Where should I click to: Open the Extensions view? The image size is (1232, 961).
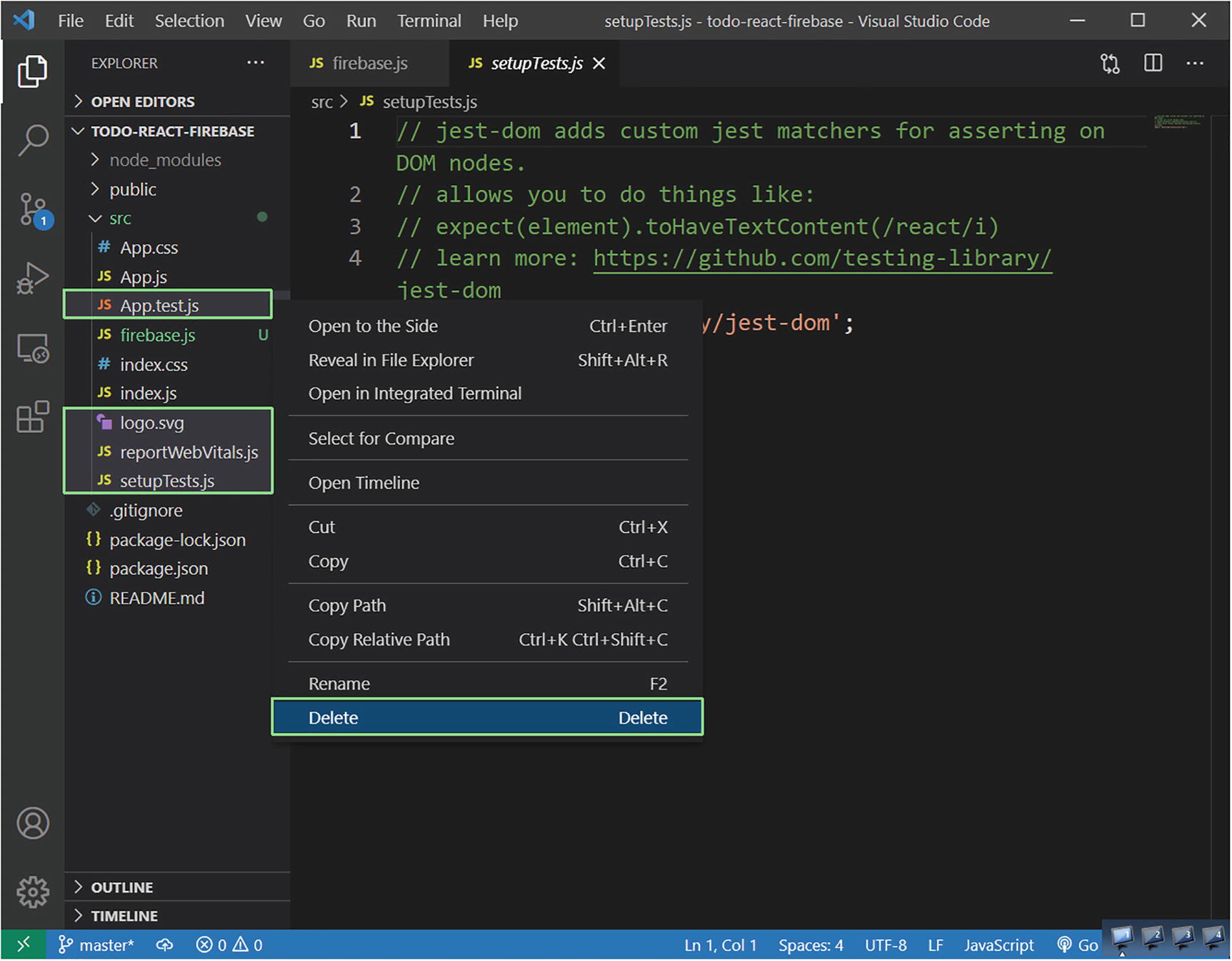click(33, 417)
